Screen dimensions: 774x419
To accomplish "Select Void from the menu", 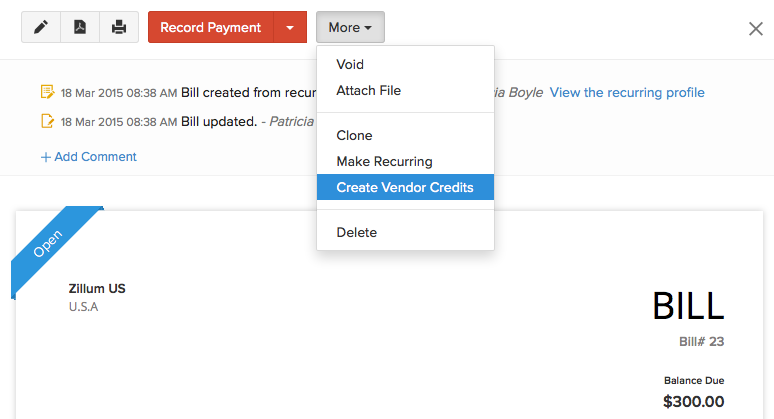I will (350, 64).
